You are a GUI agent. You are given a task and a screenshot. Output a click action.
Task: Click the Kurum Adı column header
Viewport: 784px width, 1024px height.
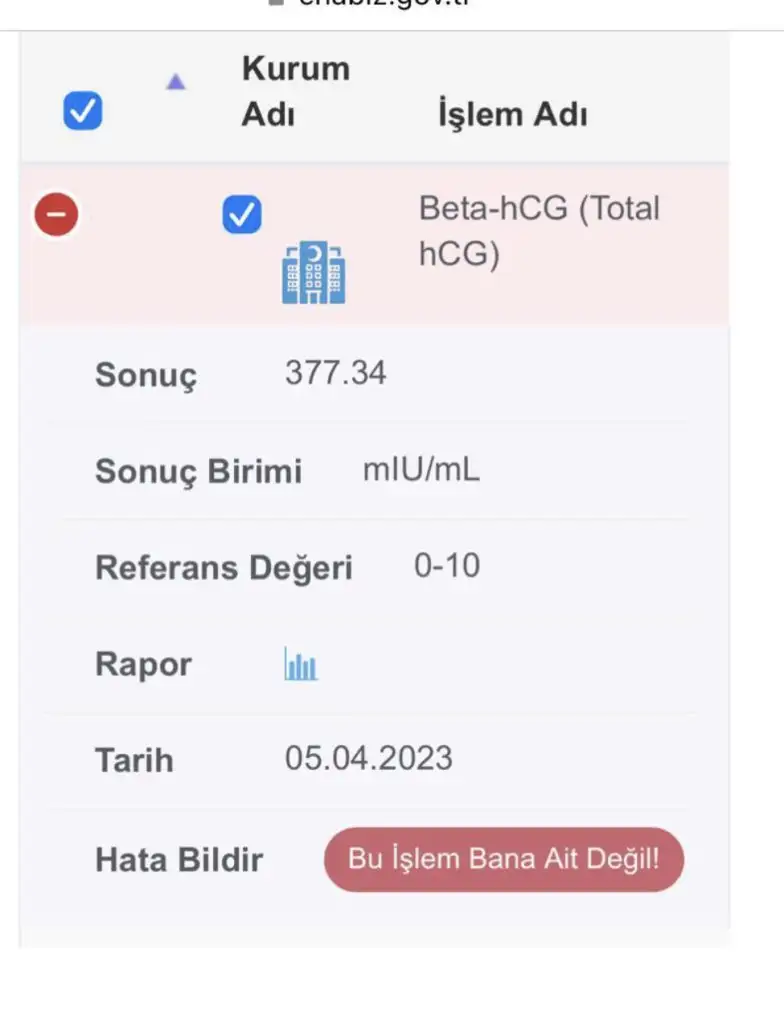[x=295, y=91]
